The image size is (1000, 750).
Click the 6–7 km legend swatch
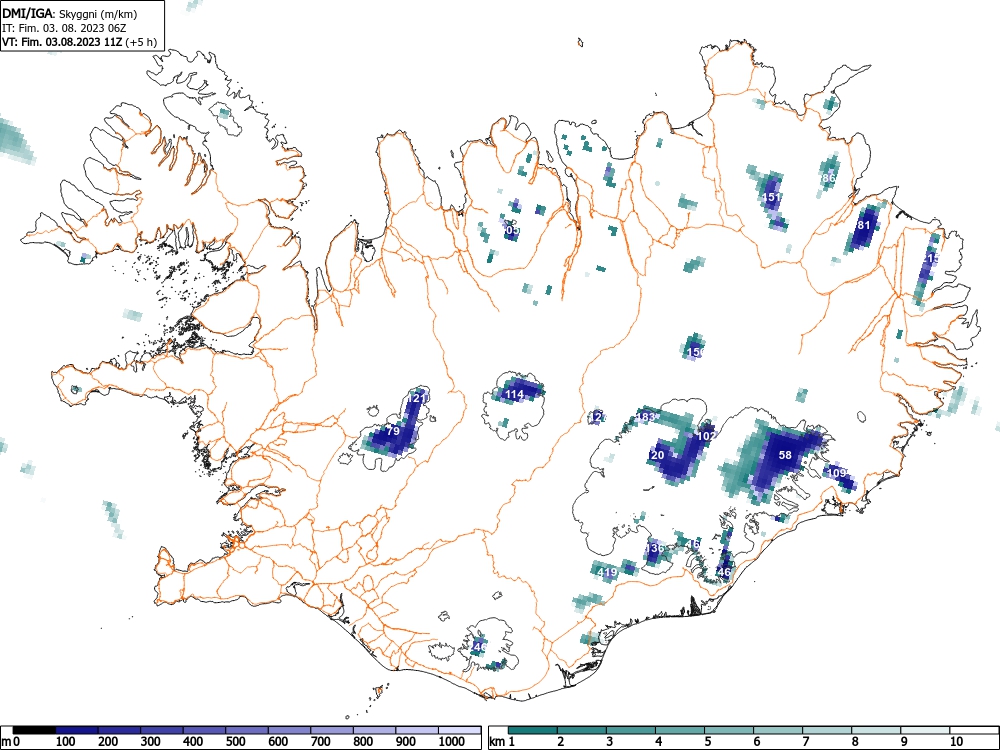[778, 730]
